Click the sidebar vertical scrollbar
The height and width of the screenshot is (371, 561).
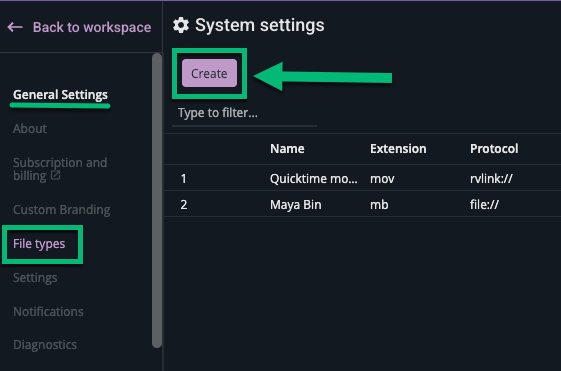pos(157,200)
